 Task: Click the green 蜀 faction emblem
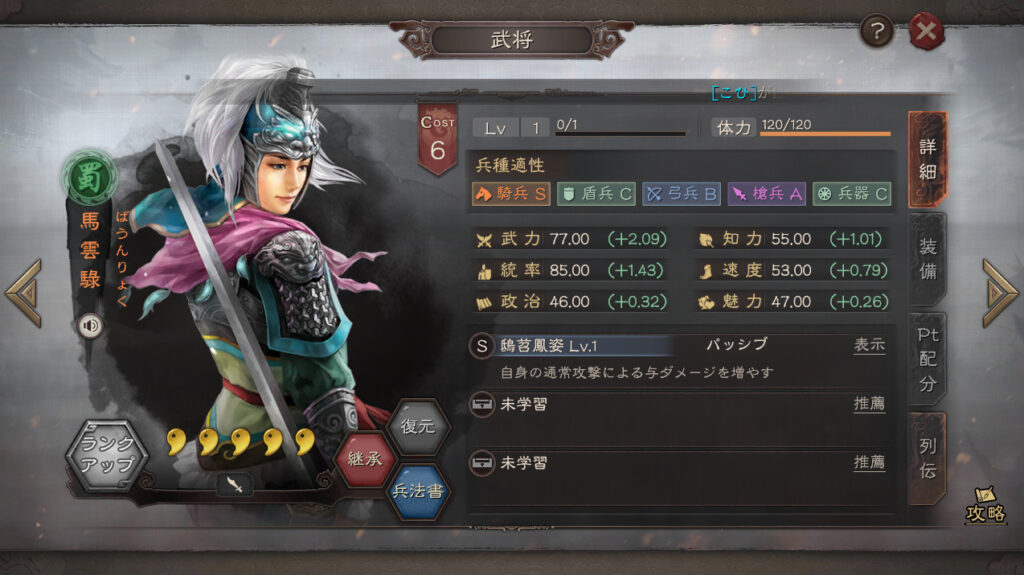(89, 177)
